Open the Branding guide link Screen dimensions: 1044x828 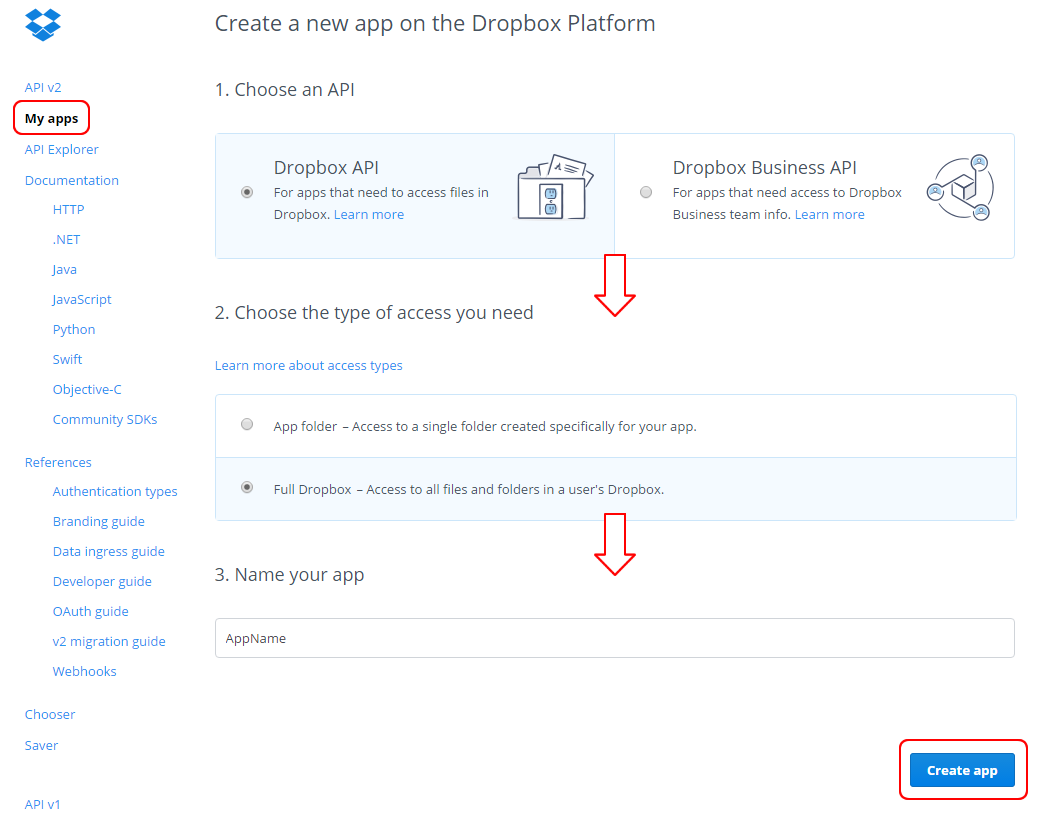[x=99, y=521]
